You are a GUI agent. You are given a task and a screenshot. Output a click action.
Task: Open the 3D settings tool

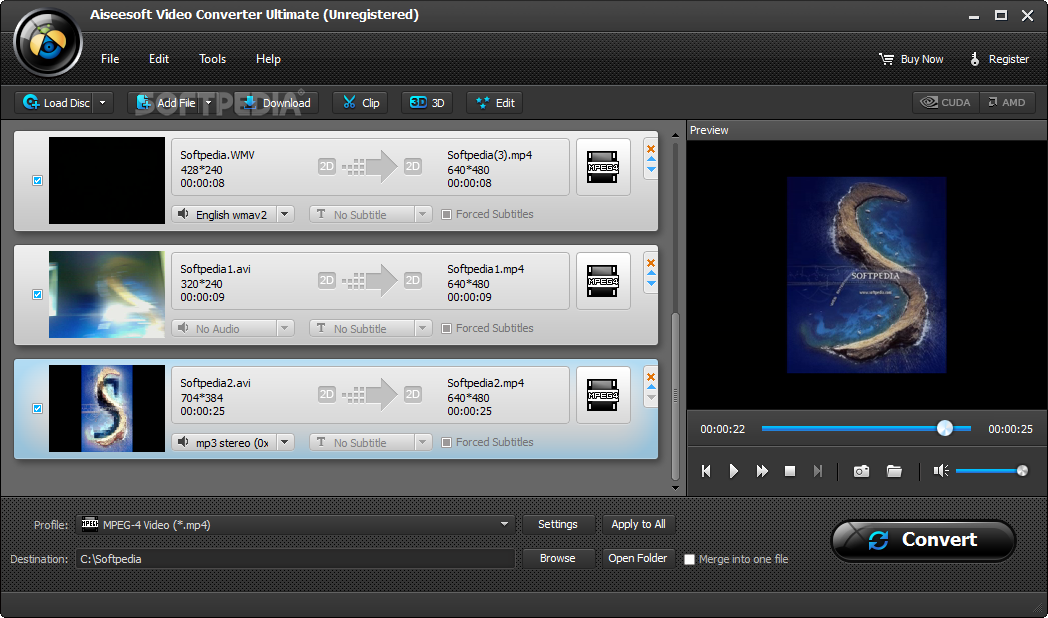pos(427,103)
